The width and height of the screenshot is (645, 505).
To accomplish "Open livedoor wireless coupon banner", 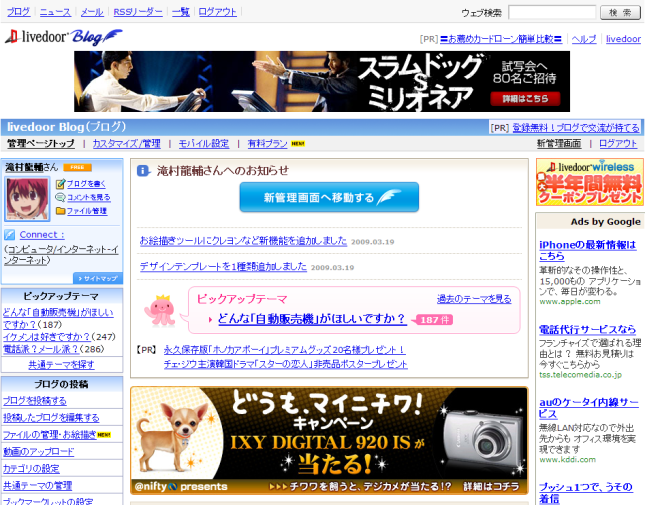I will click(590, 182).
